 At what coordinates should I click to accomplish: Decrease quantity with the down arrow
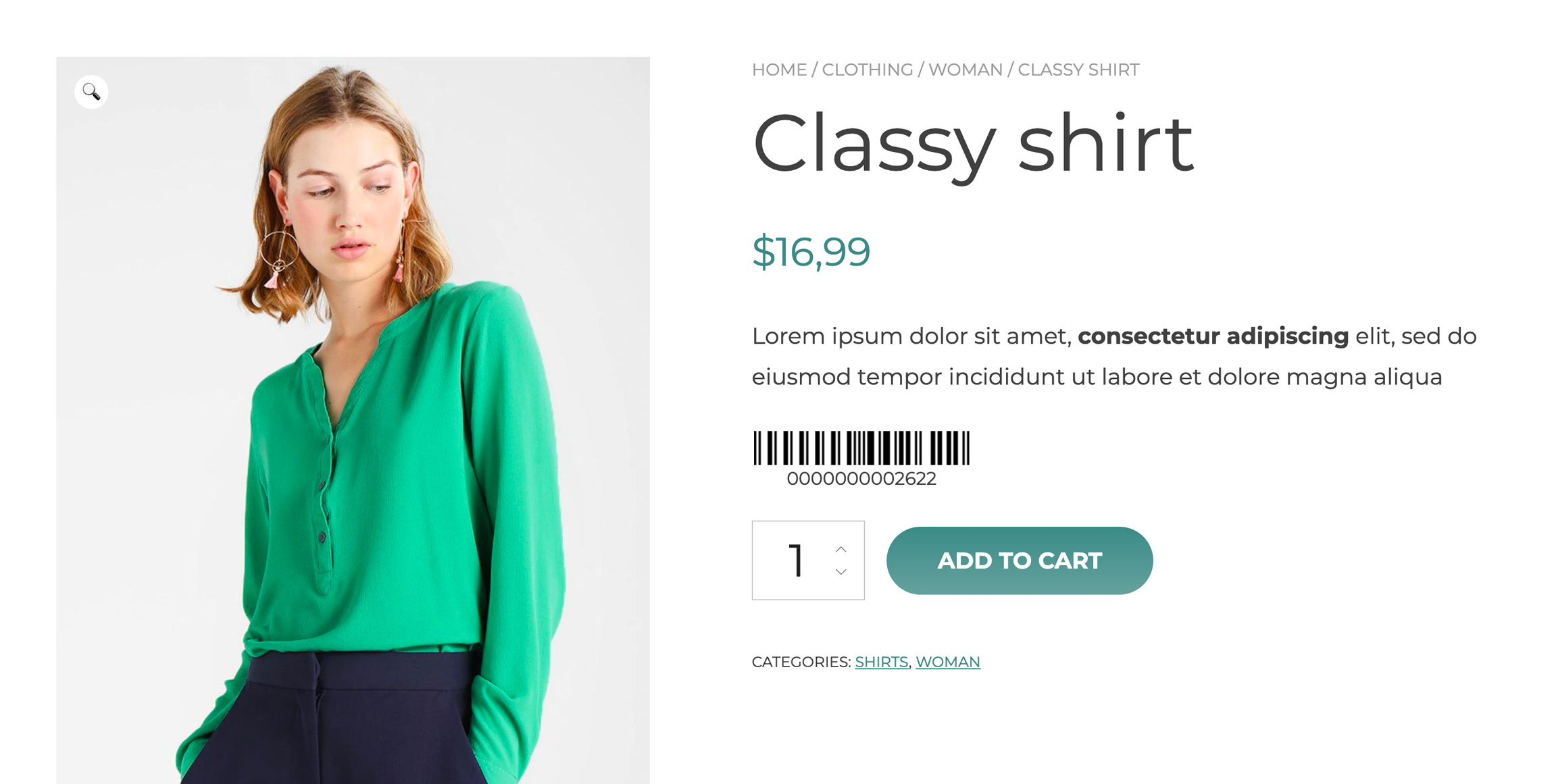pyautogui.click(x=841, y=572)
